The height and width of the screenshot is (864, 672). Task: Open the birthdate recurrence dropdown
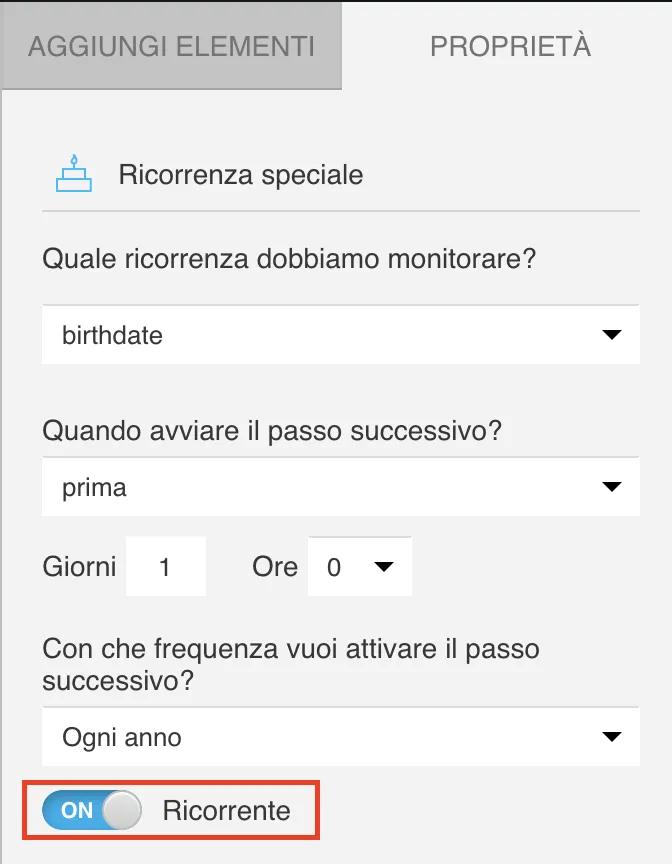341,334
